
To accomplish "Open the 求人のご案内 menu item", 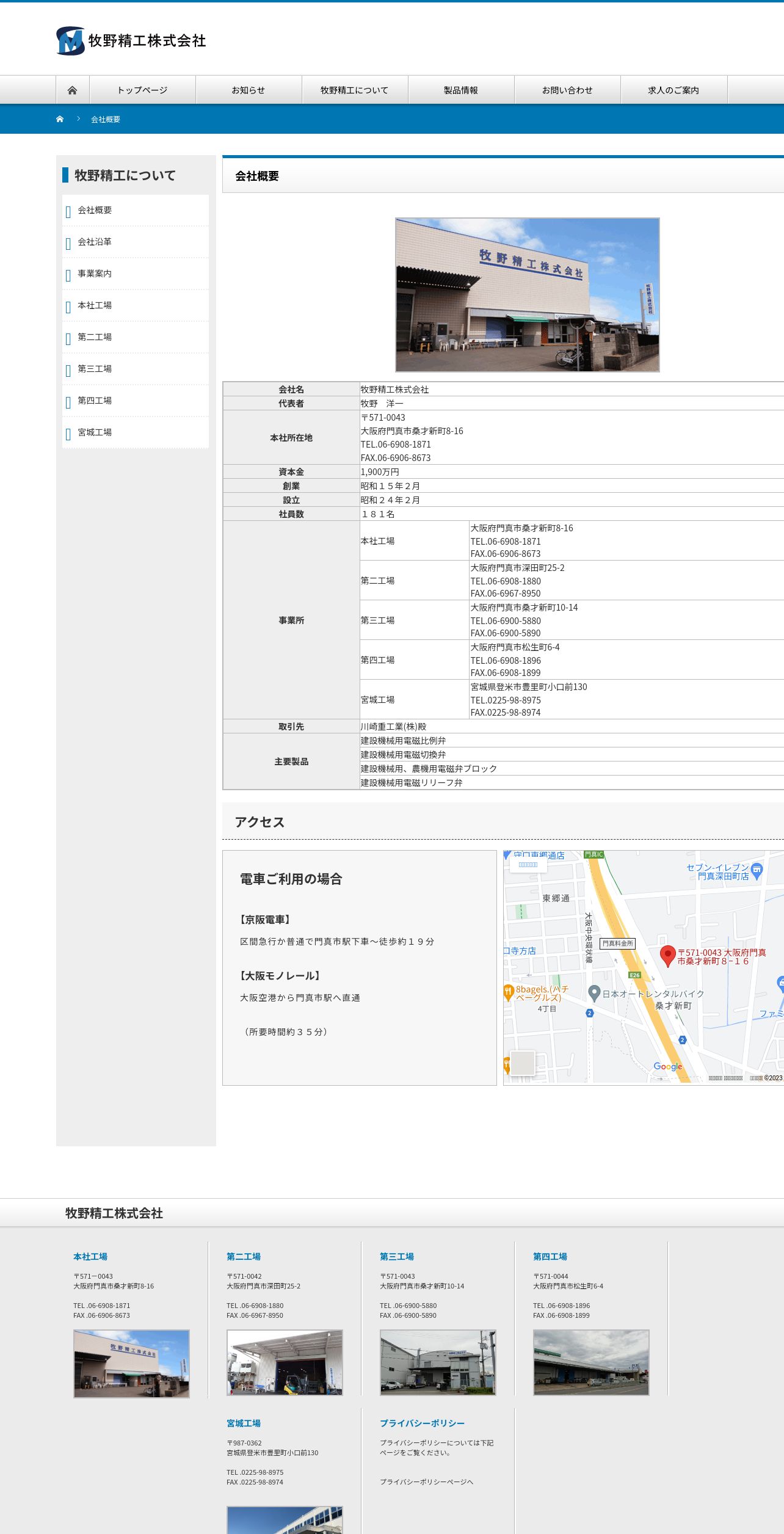I will click(673, 90).
